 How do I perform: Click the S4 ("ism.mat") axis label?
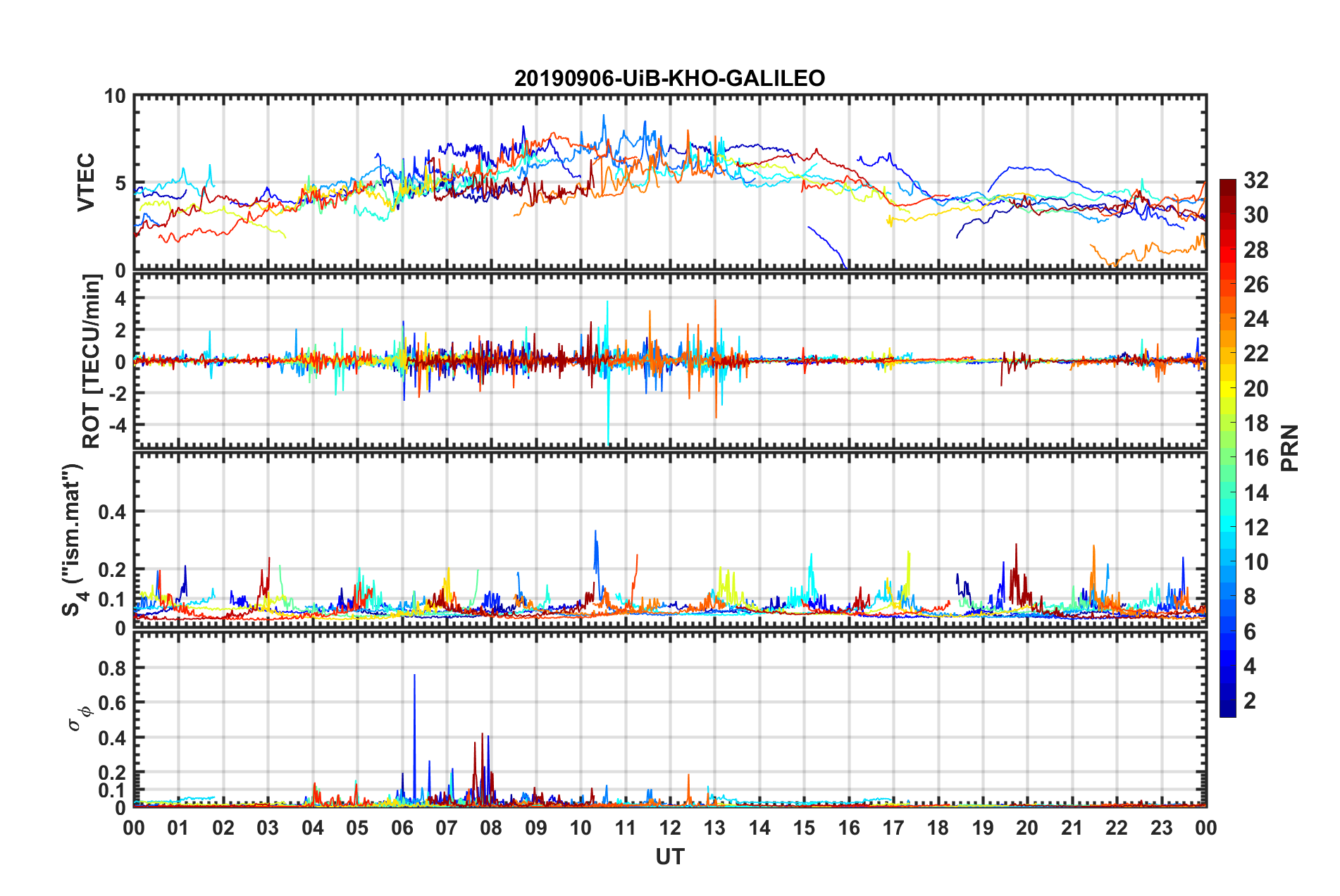tap(75, 540)
